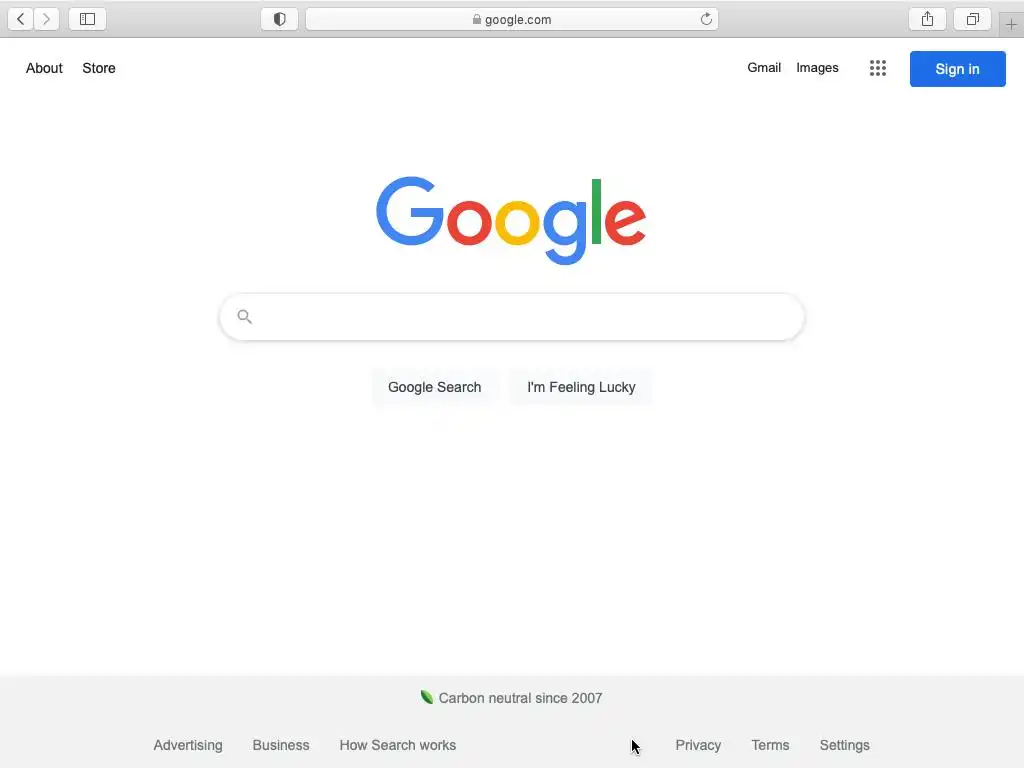Reload the page with the refresh icon

pos(706,19)
